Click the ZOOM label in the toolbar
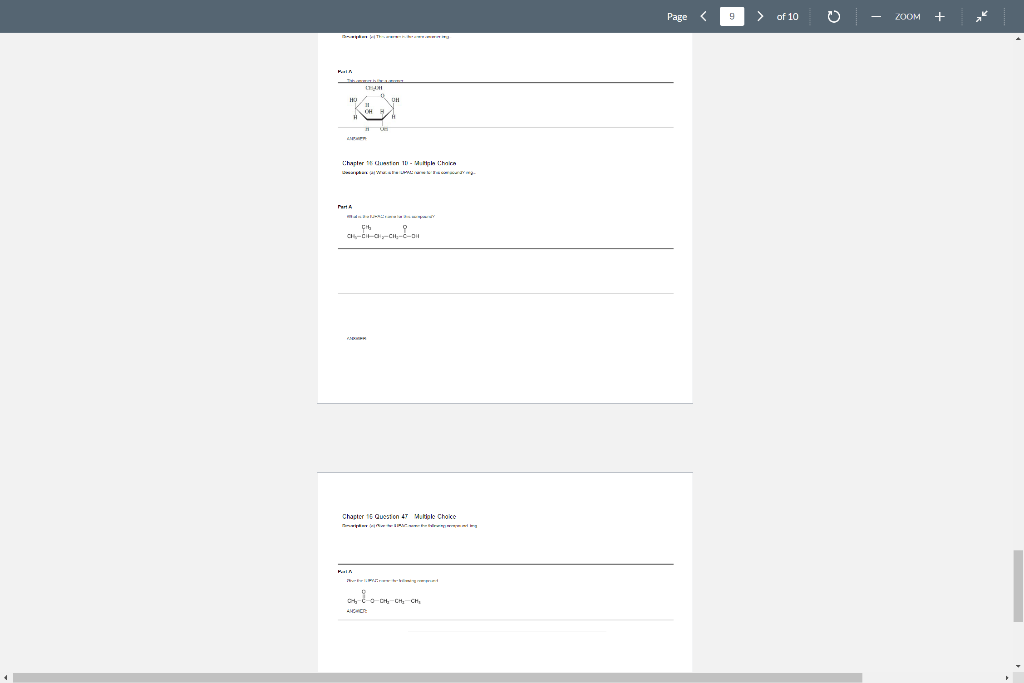The image size is (1024, 683). [908, 17]
